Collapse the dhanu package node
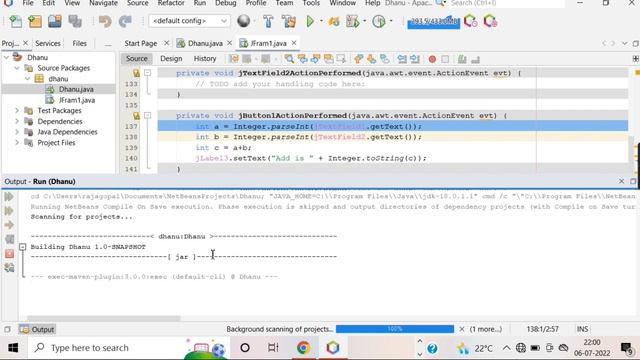Screen dimensions: 640x360 click(x=27, y=79)
